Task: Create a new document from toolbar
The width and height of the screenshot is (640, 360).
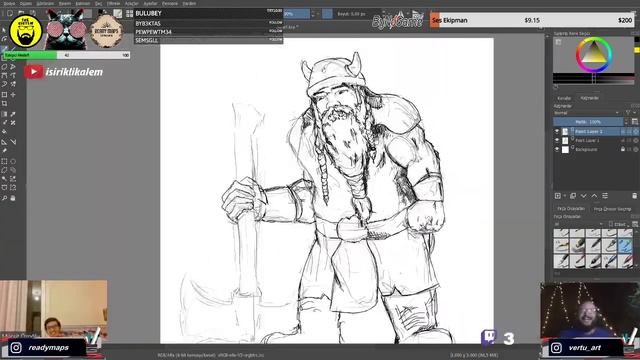Action: coord(10,13)
